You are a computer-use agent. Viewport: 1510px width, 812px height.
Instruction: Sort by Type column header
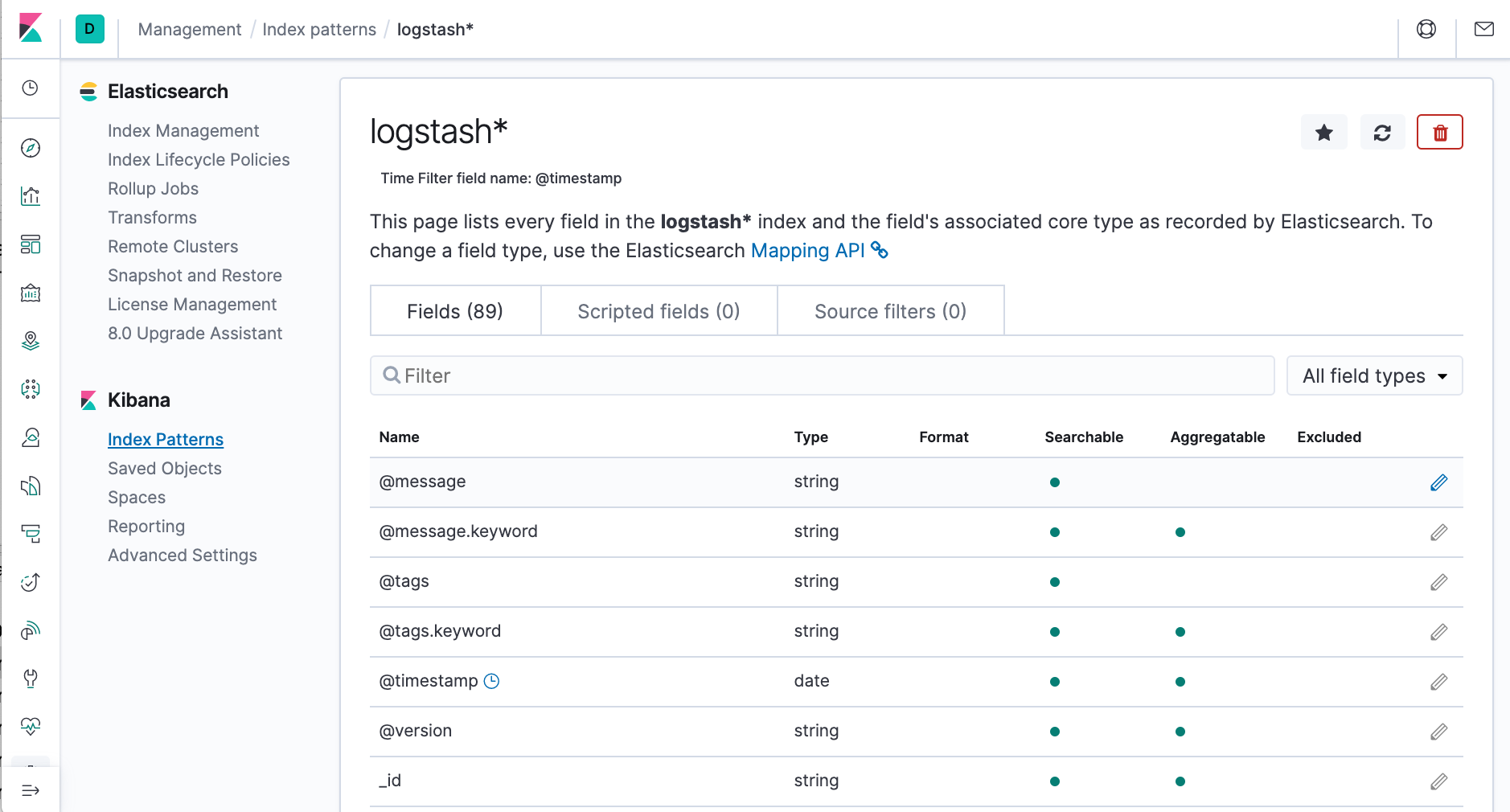point(810,437)
